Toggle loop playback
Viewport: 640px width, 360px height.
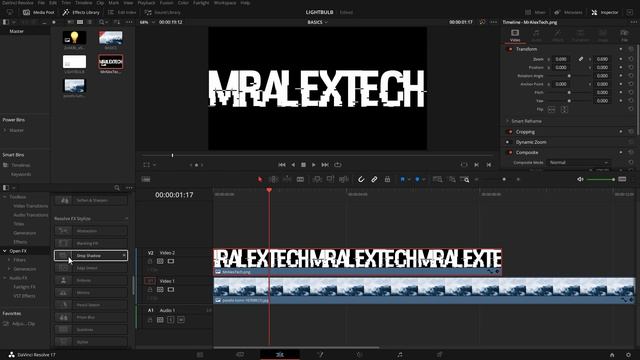[x=338, y=164]
